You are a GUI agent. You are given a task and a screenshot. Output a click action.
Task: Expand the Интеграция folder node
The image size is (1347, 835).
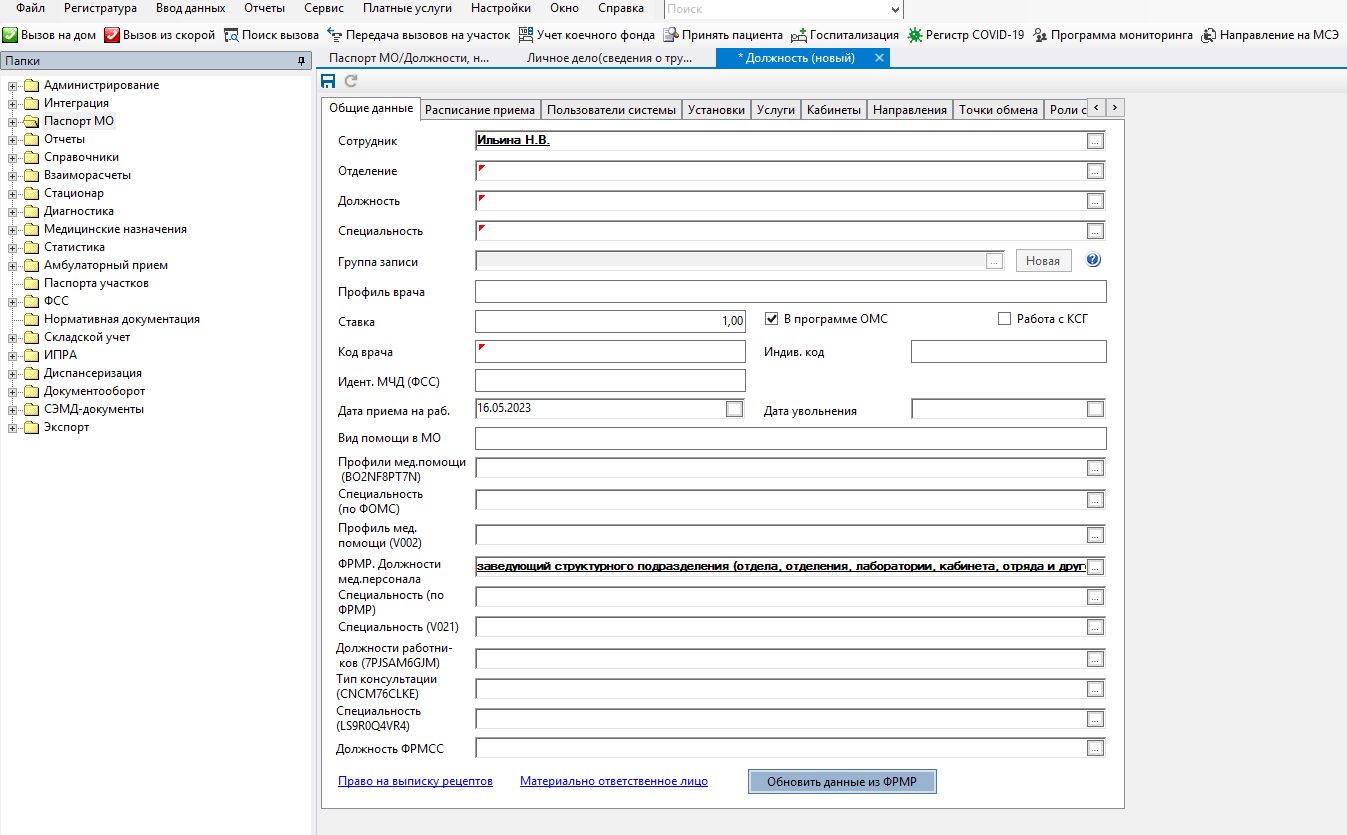pos(13,103)
